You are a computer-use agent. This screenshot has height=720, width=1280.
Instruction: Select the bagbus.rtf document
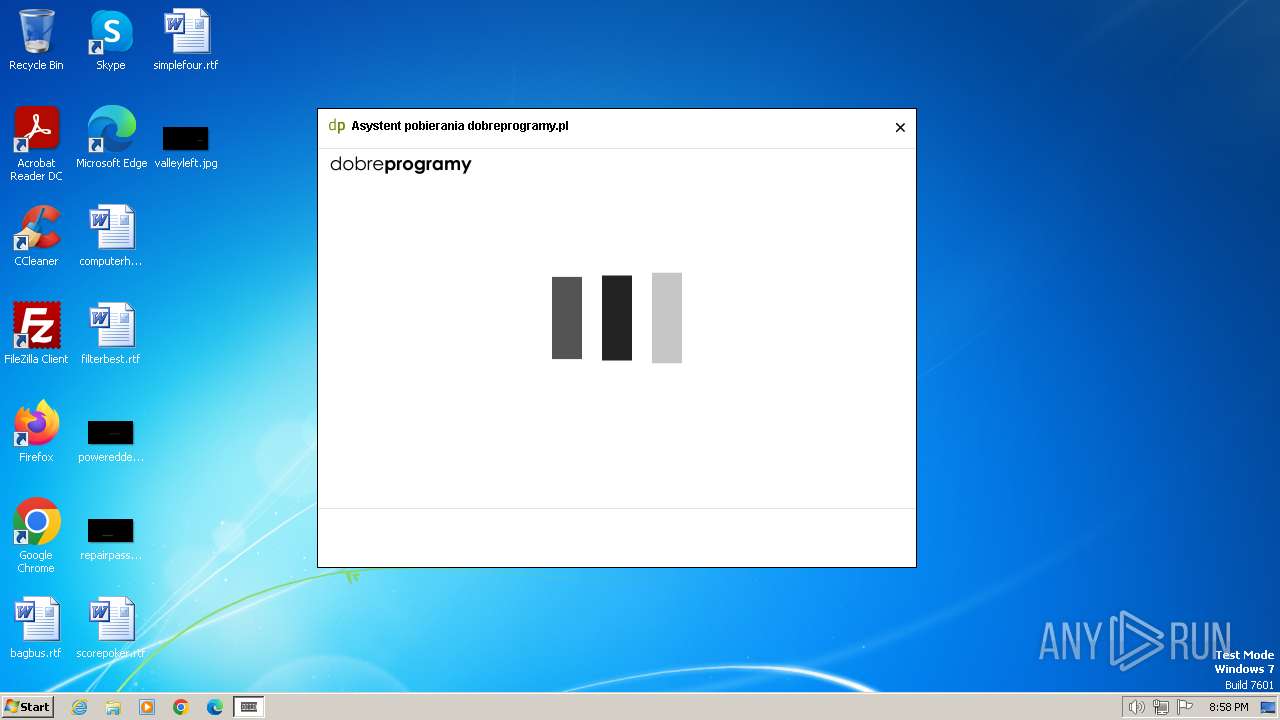tap(36, 628)
